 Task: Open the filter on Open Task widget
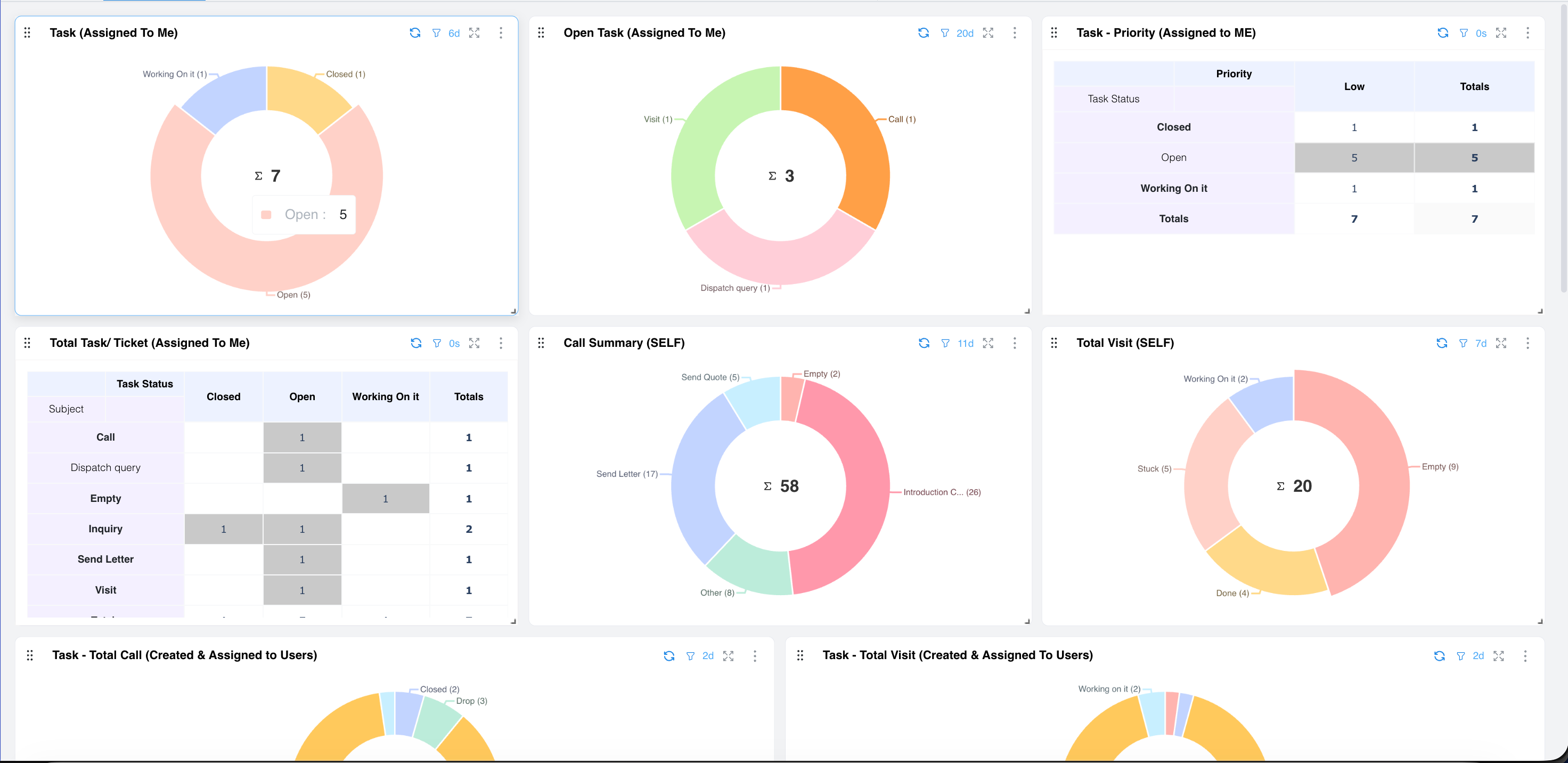coord(944,33)
